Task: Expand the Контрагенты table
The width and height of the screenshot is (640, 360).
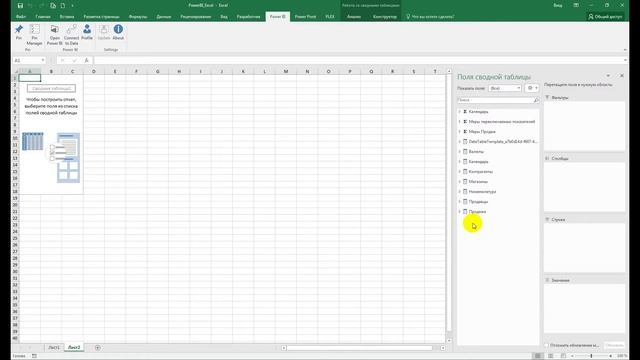Action: click(460, 171)
